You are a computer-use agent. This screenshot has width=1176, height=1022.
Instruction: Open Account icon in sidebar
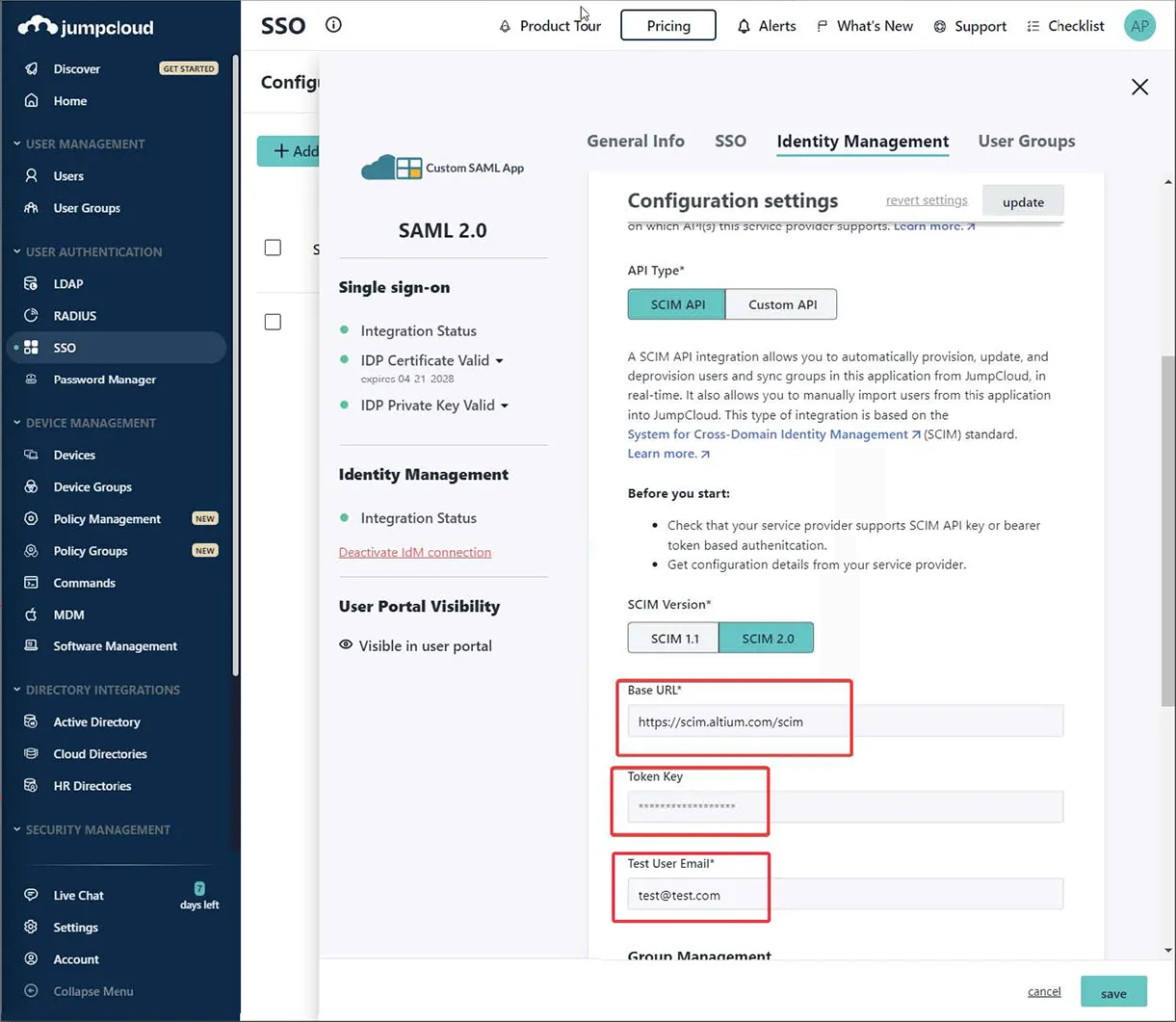click(x=32, y=958)
